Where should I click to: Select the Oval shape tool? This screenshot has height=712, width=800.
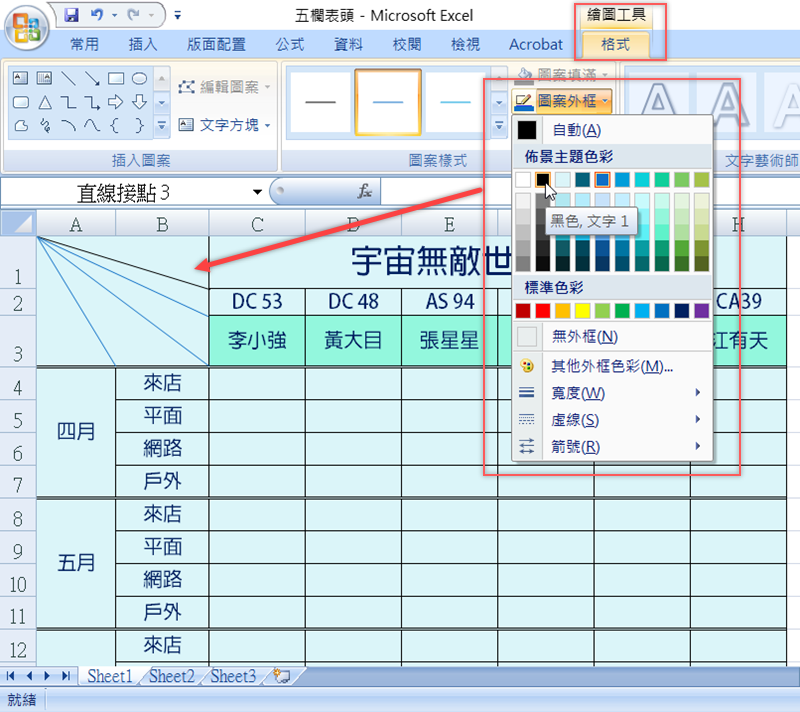click(x=139, y=78)
